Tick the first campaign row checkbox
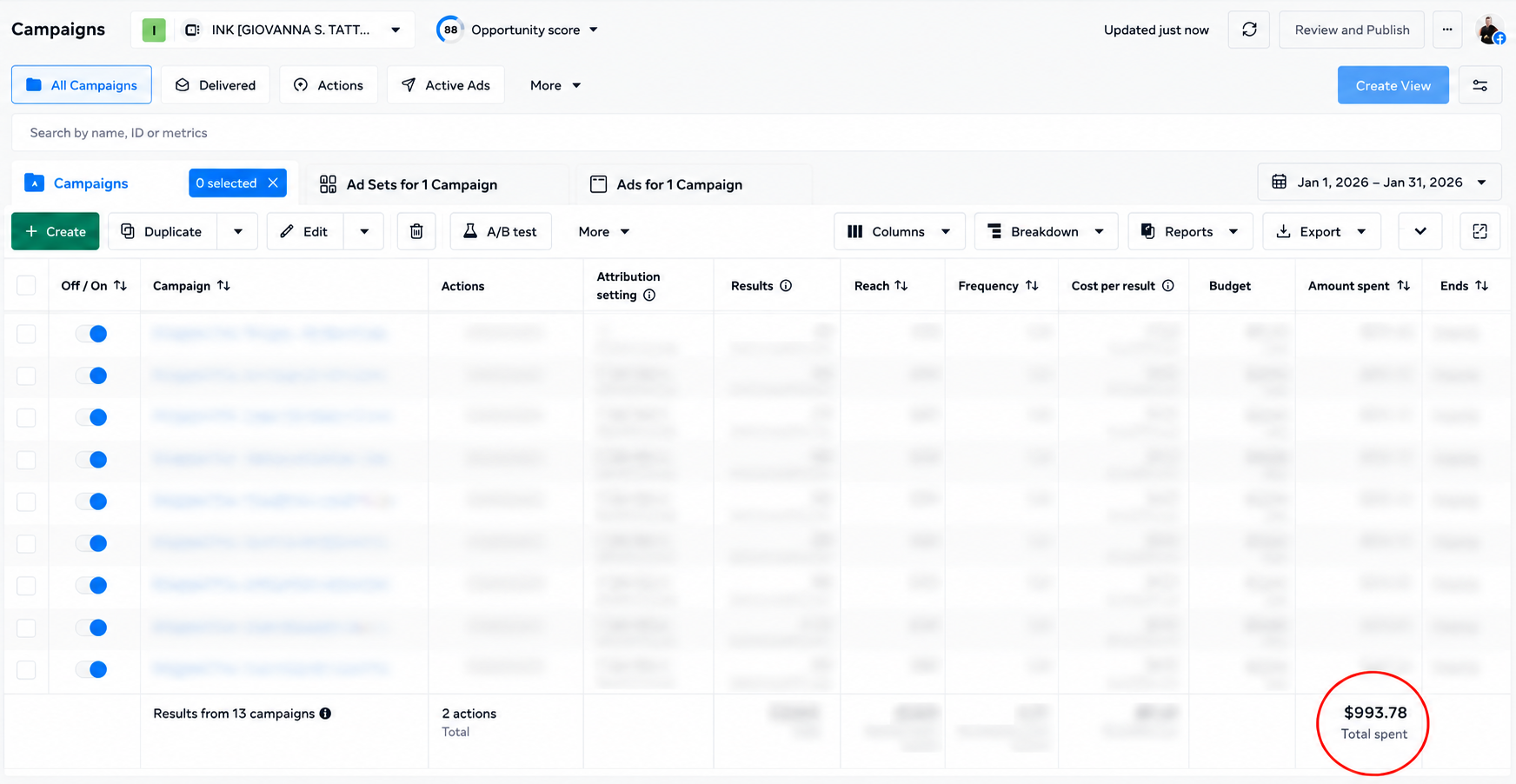 (26, 334)
